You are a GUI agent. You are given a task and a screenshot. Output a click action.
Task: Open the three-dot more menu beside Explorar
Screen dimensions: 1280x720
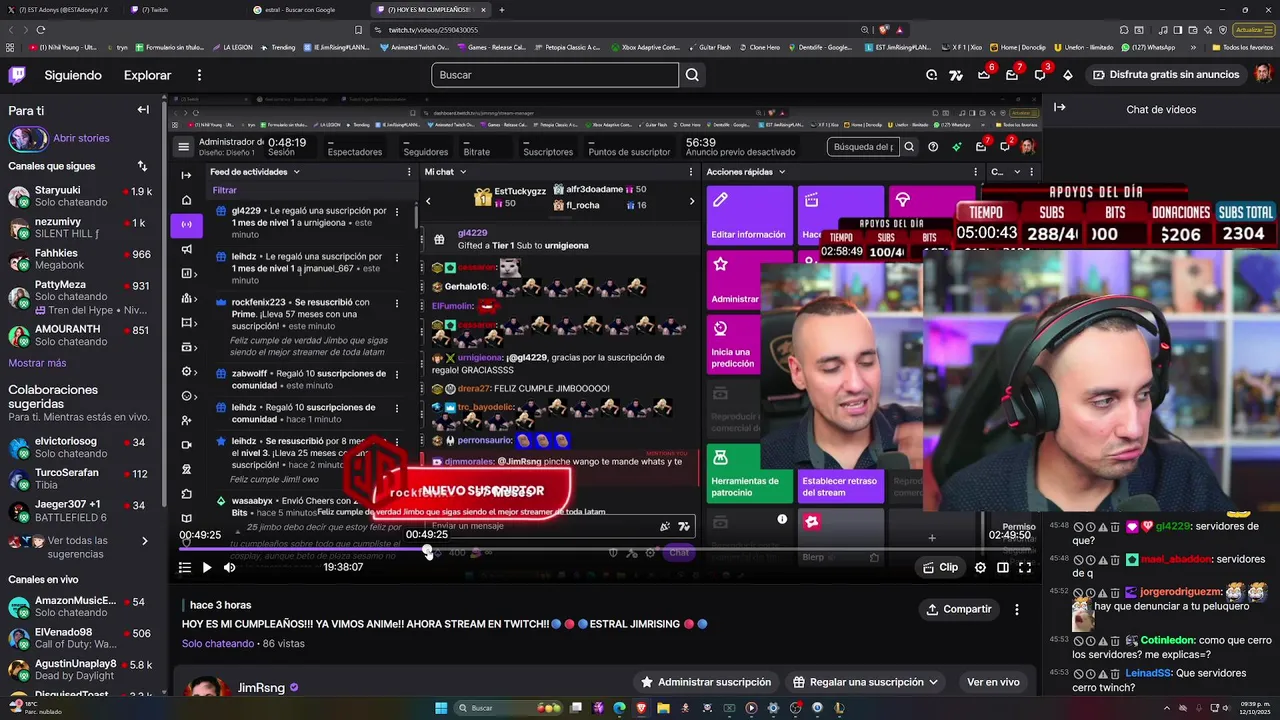pos(199,75)
